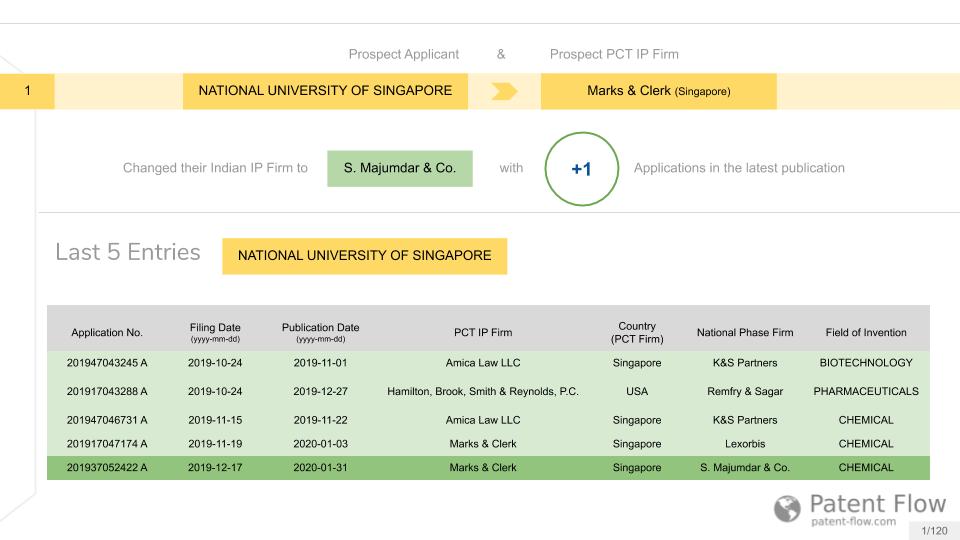Click the USA country cell
Viewport: 960px width, 540px height.
tap(637, 391)
